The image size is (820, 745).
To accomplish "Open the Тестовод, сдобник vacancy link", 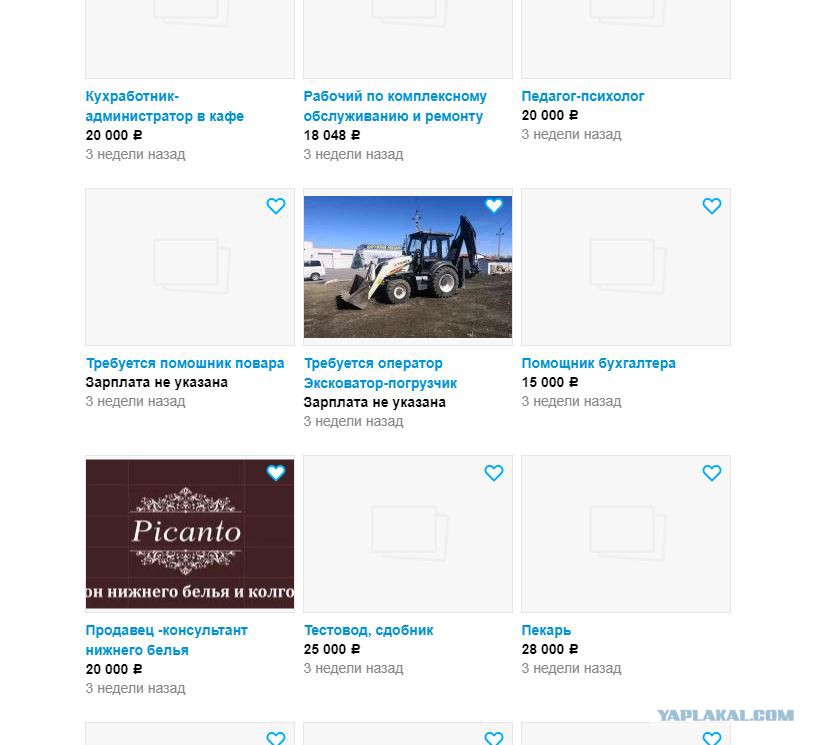I will 368,630.
